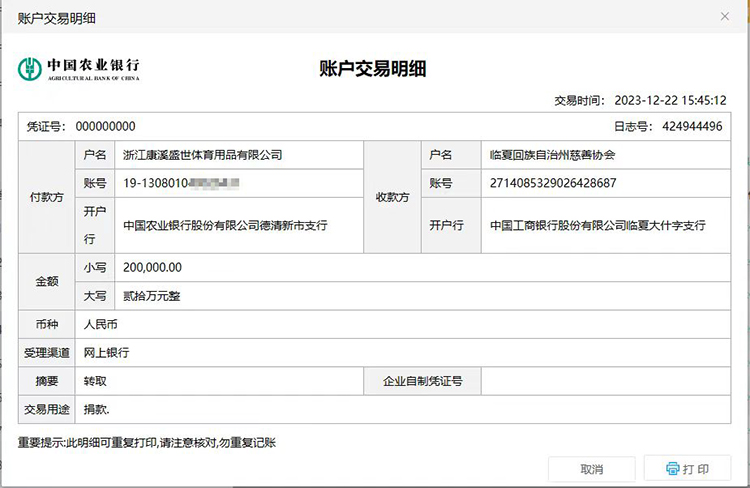This screenshot has width=750, height=488.
Task: Click the 小写 label cell
Action: pos(95,267)
